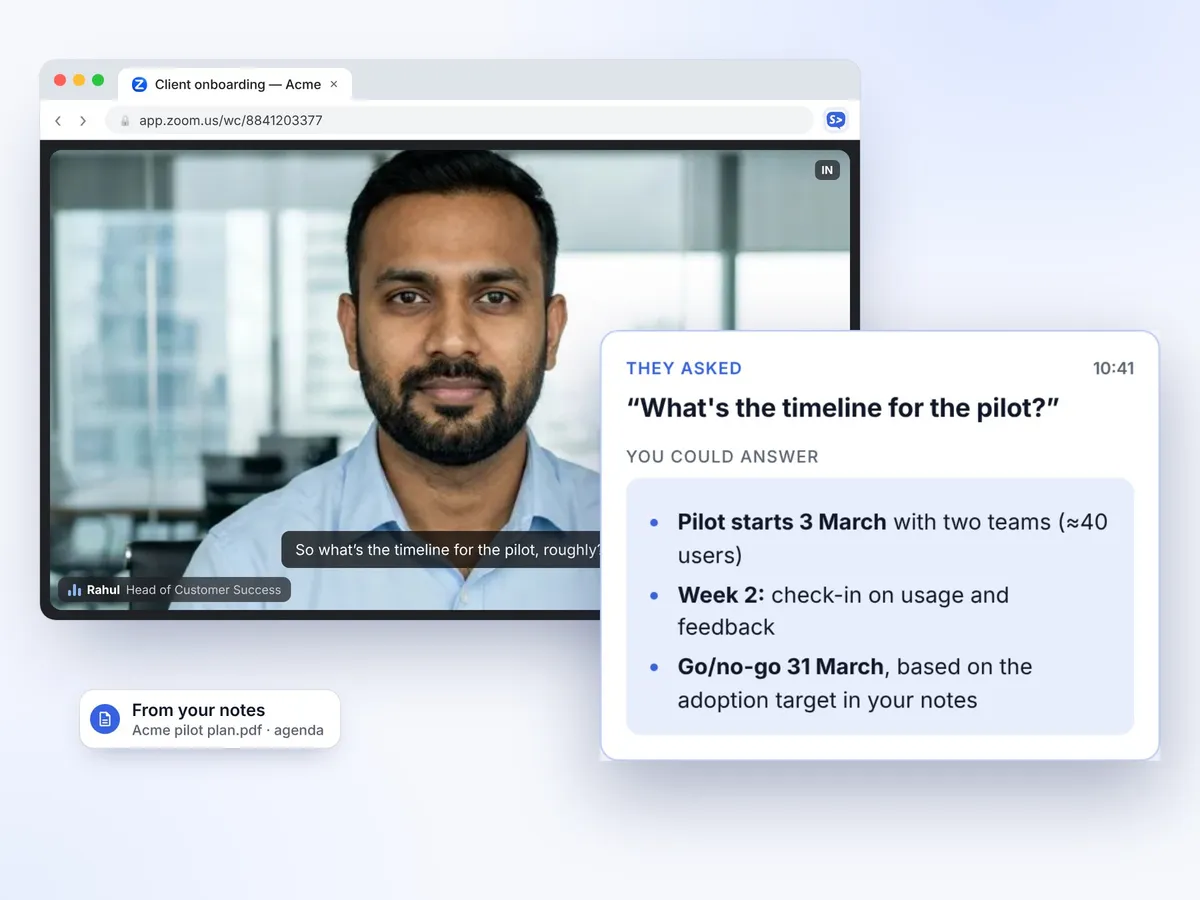Click the "From your notes" heading
The height and width of the screenshot is (900, 1200).
coord(198,710)
